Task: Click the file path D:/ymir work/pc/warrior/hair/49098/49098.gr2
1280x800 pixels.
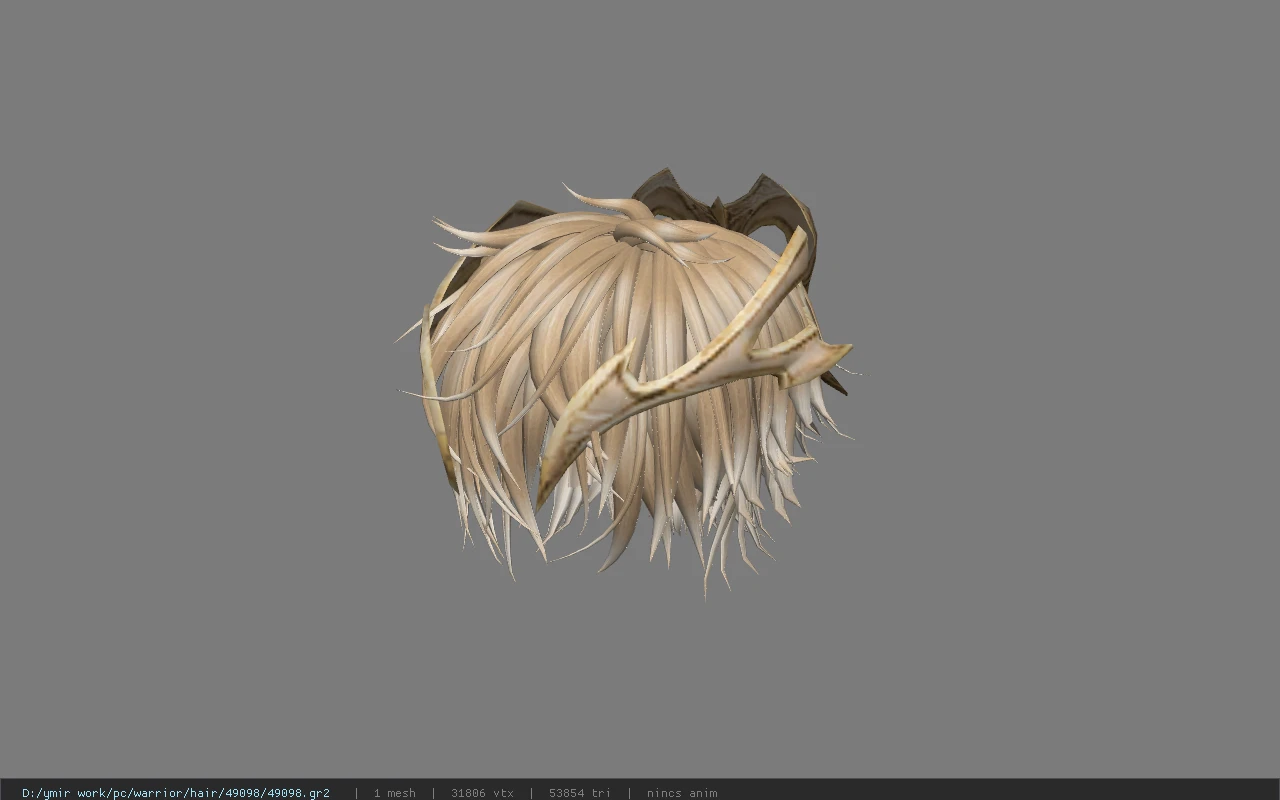Action: pos(176,793)
